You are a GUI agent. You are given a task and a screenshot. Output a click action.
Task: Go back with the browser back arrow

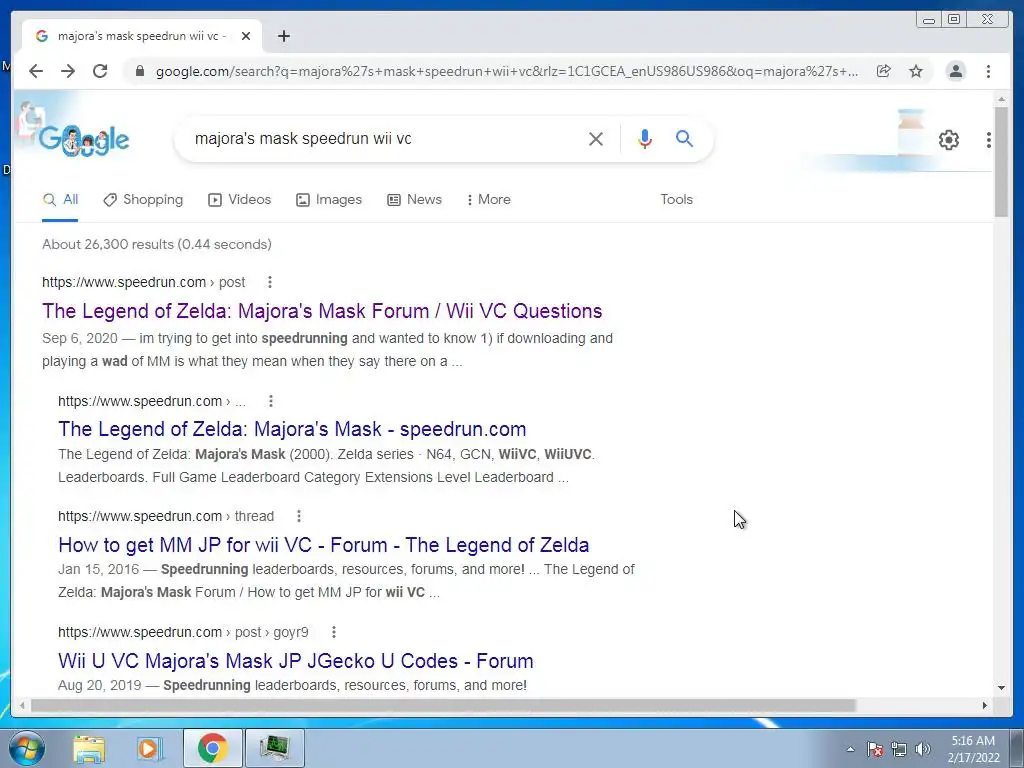(36, 71)
